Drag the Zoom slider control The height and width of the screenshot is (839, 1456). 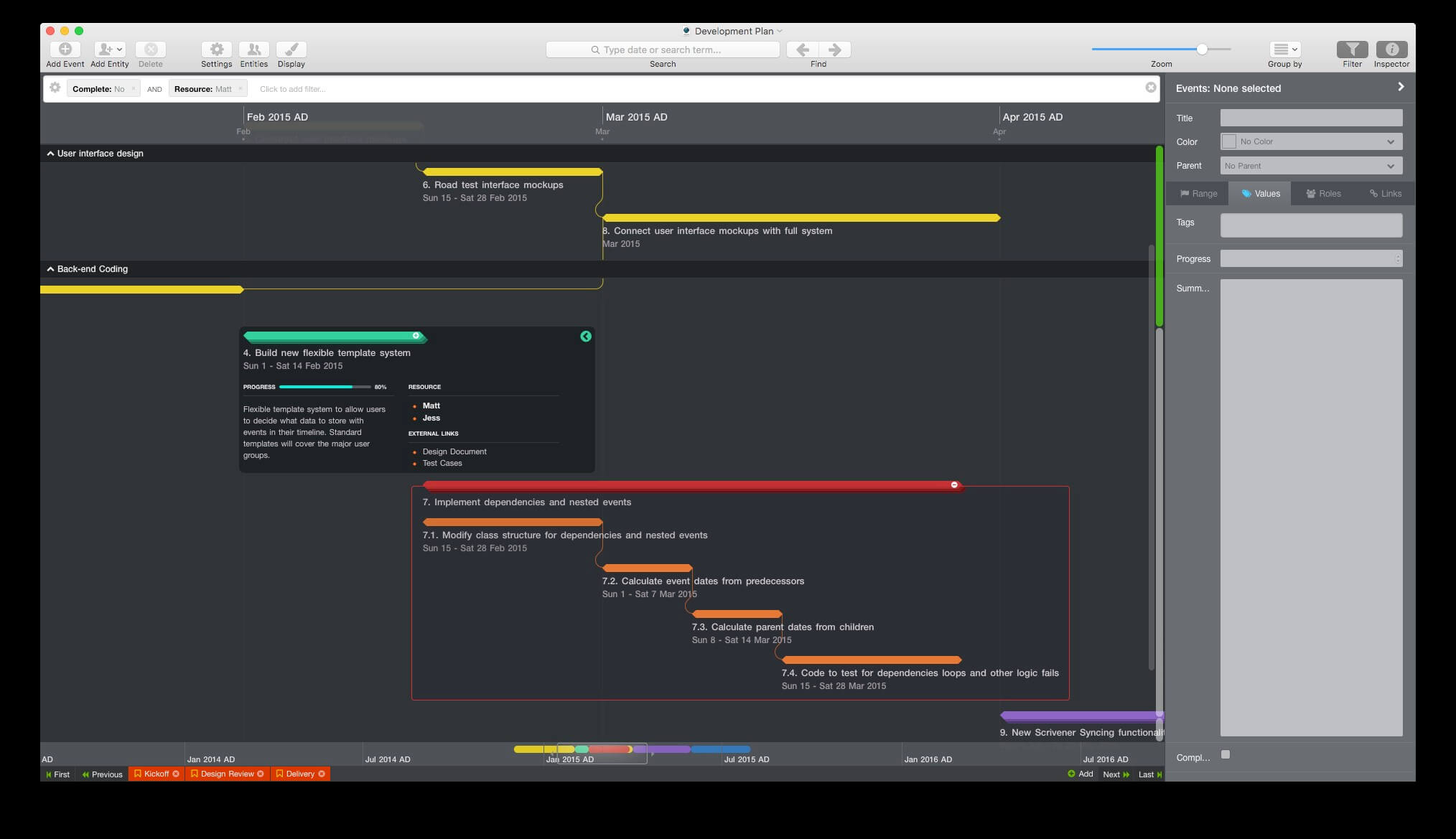tap(1200, 49)
